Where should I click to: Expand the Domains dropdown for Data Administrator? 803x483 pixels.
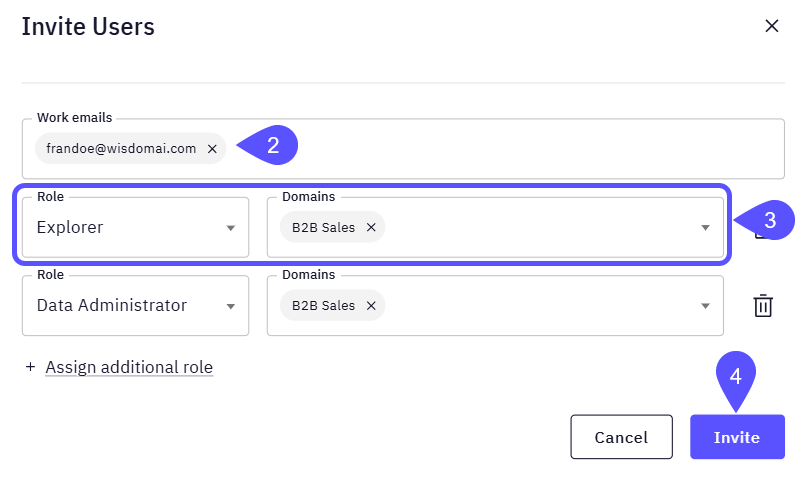coord(706,305)
